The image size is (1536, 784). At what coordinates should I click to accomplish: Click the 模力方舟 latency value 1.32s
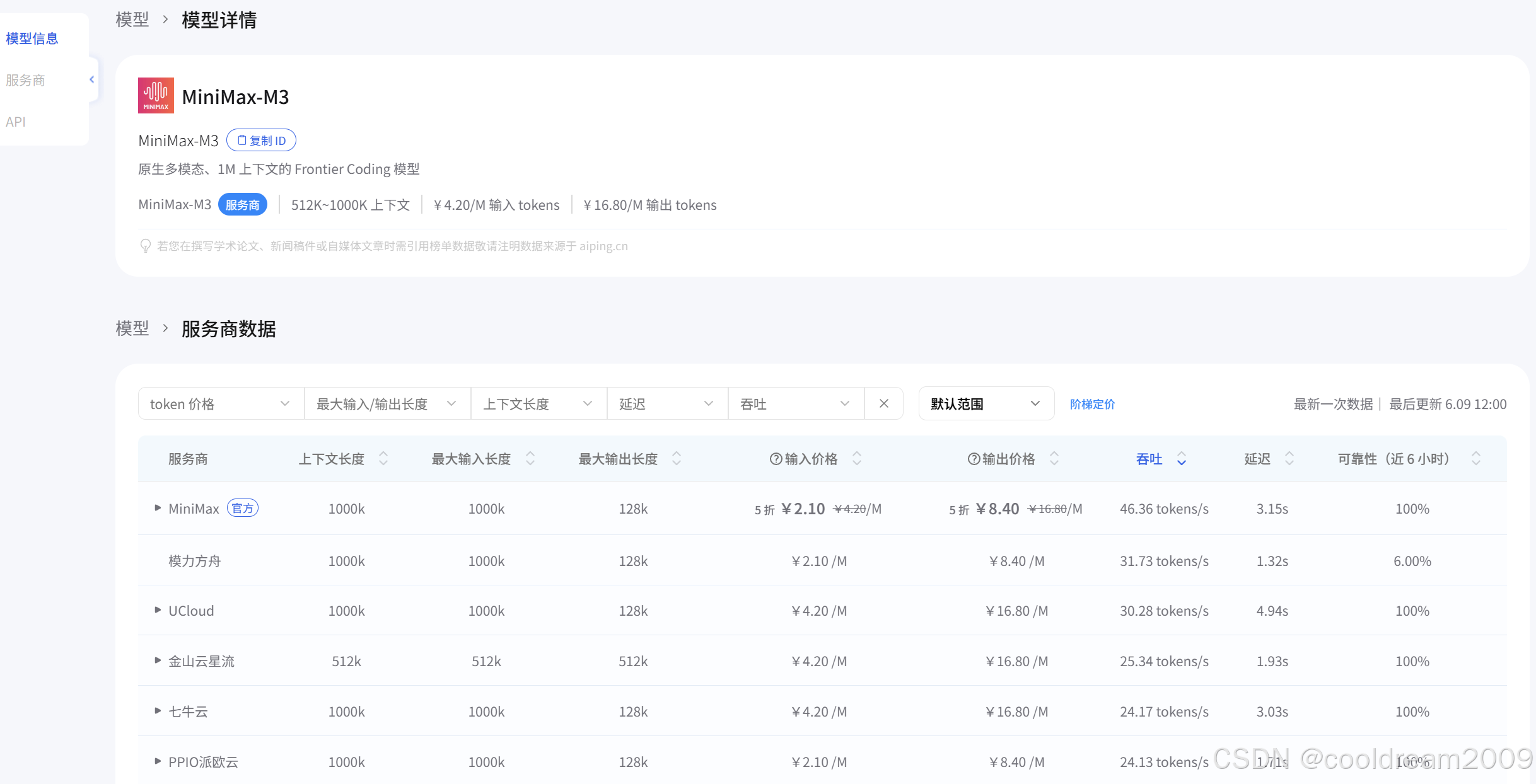point(1272,561)
